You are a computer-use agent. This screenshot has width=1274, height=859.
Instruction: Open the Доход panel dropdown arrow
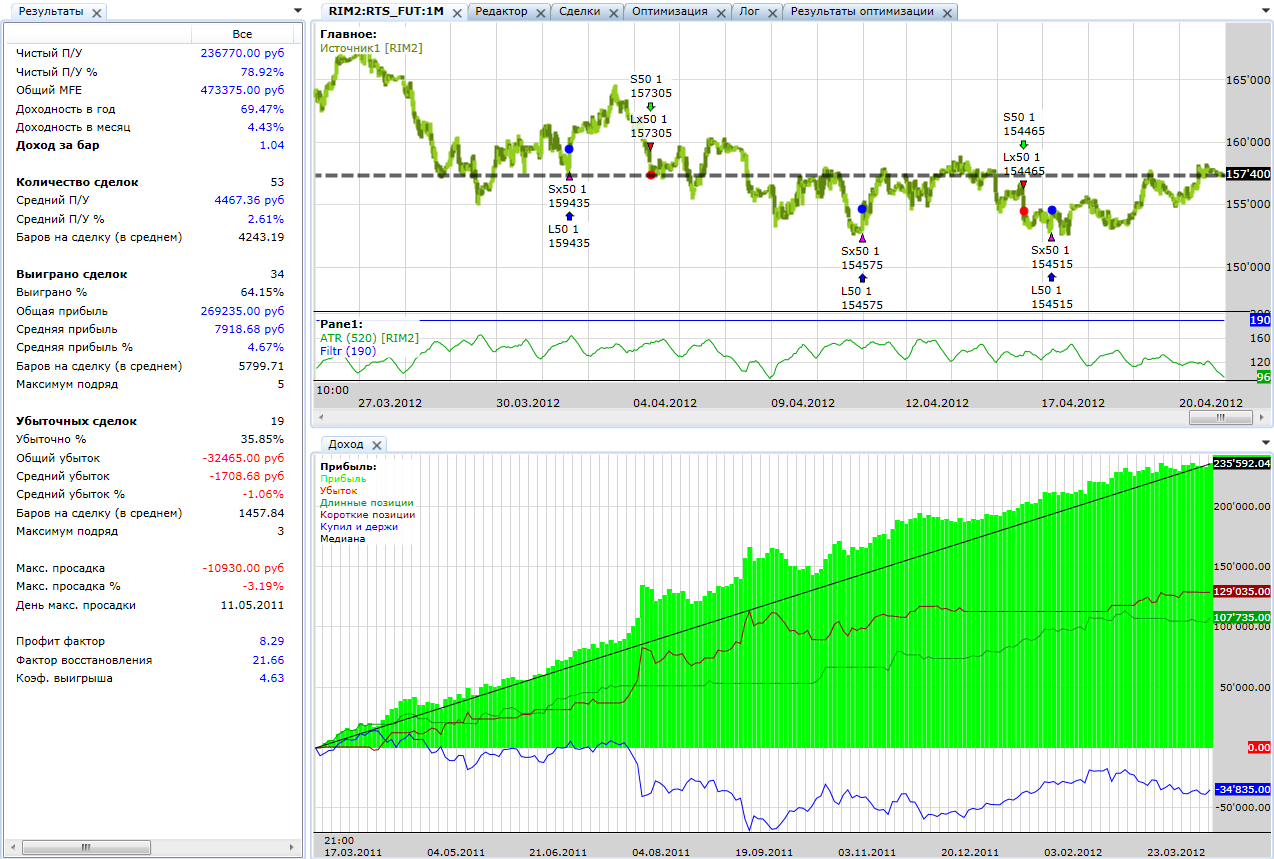(1267, 441)
